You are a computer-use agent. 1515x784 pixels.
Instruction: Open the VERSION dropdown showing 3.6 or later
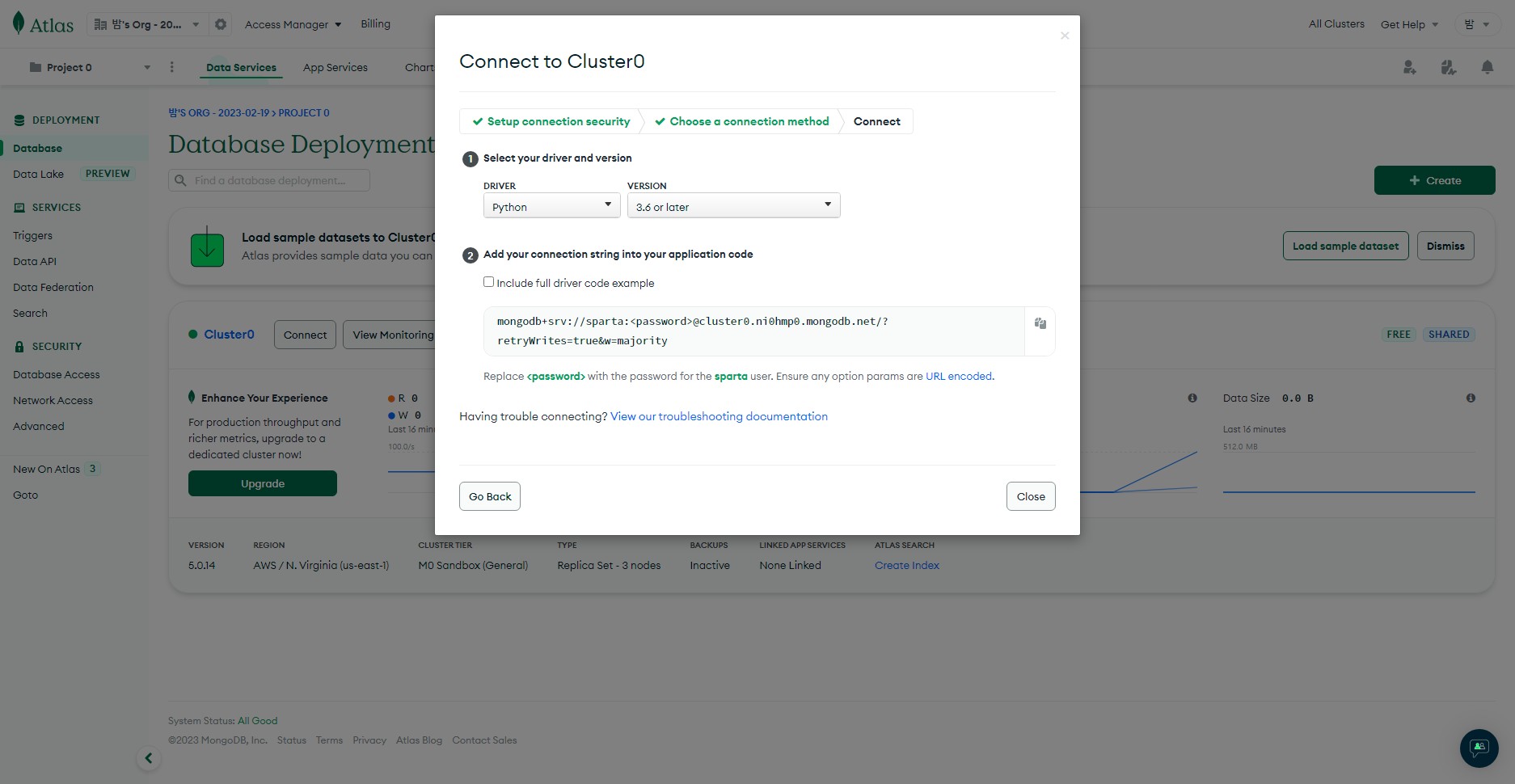point(733,206)
